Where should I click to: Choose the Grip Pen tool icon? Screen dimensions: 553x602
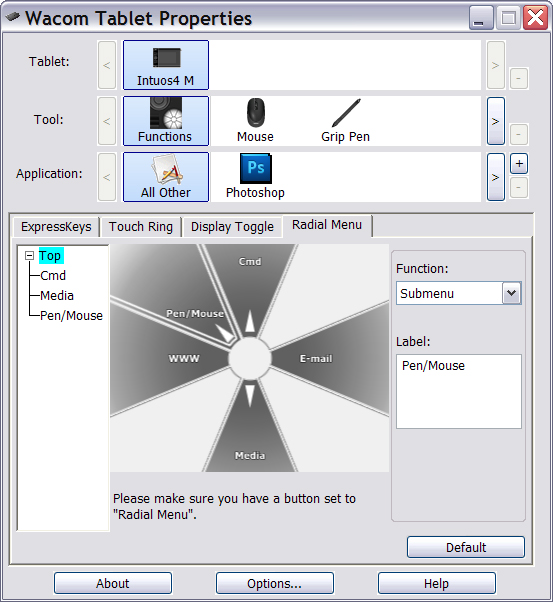[x=346, y=121]
